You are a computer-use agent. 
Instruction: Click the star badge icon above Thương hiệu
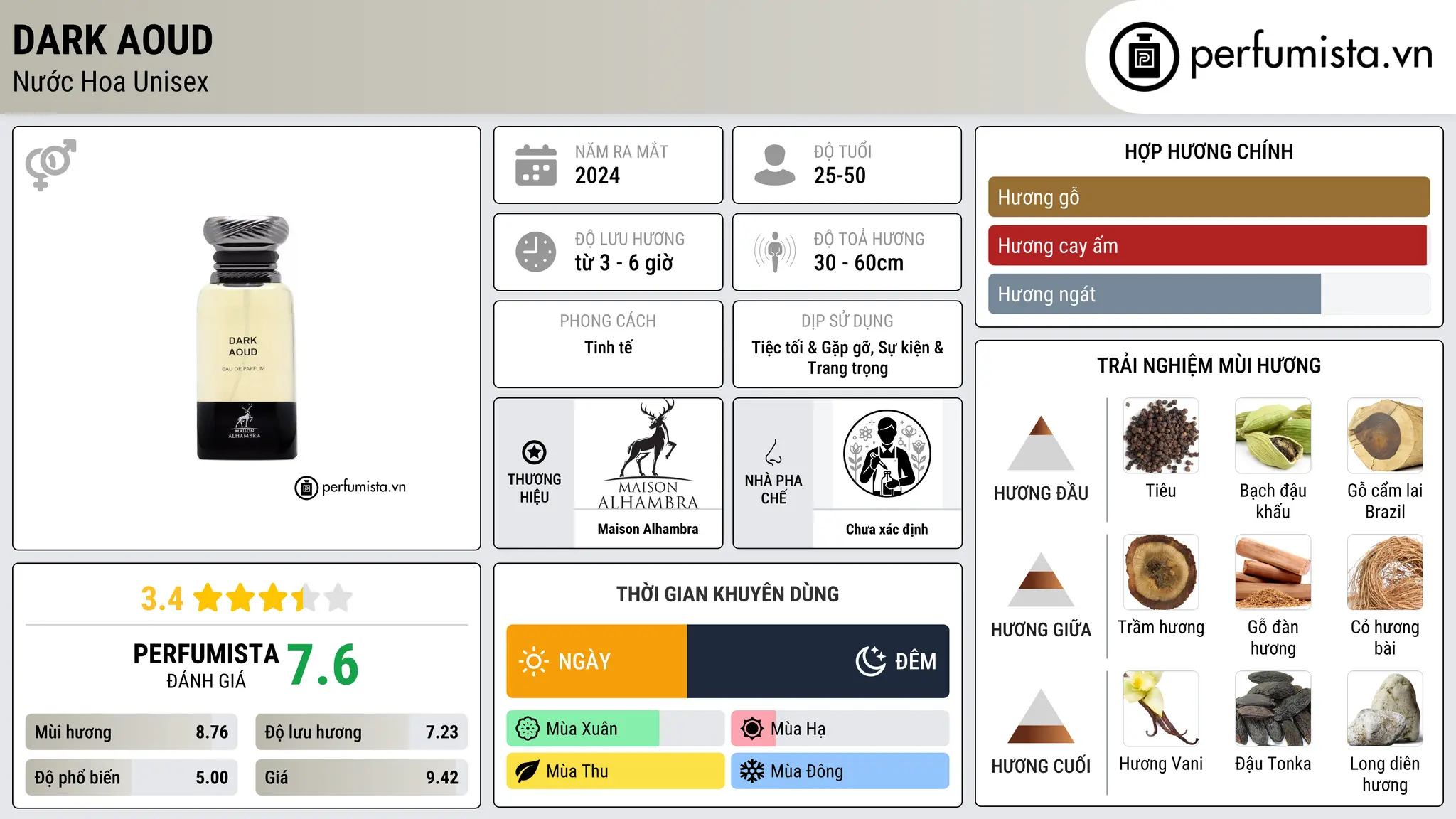534,452
